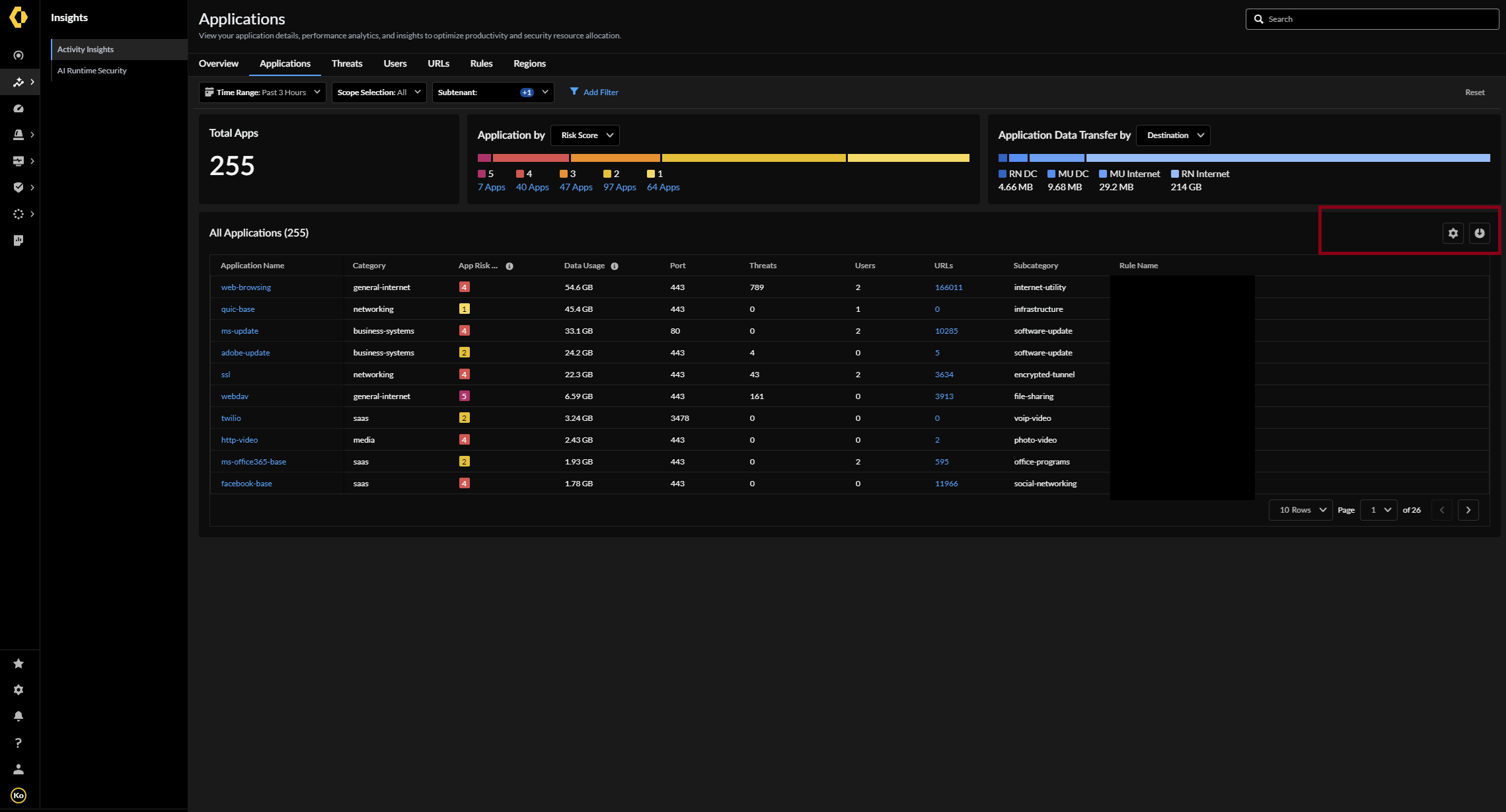The width and height of the screenshot is (1506, 812).
Task: Open the Risk Score dropdown
Action: tap(585, 135)
